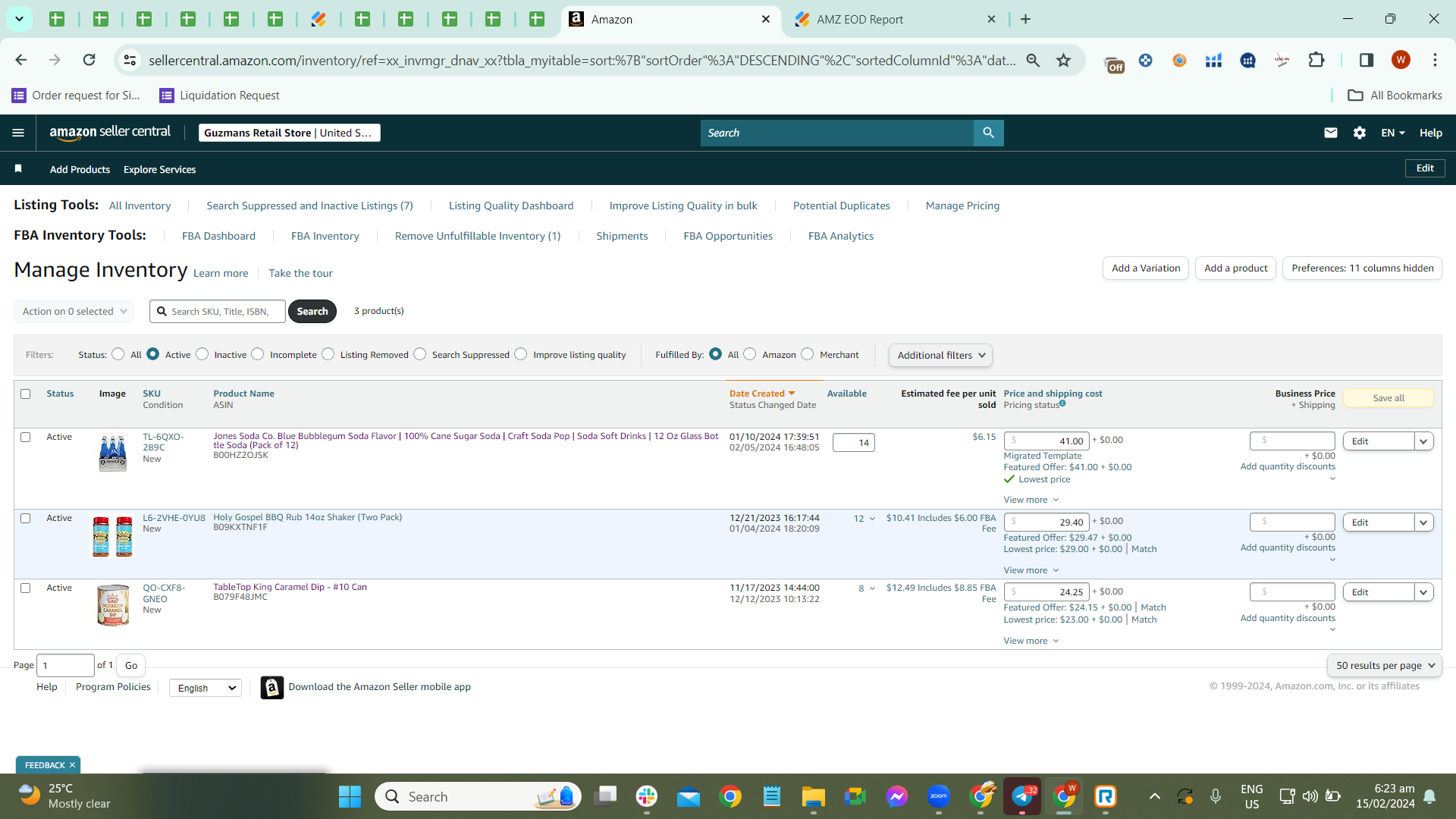Expand available quantity chevron for Holy Gospel row
The image size is (1456, 819).
pos(872,519)
